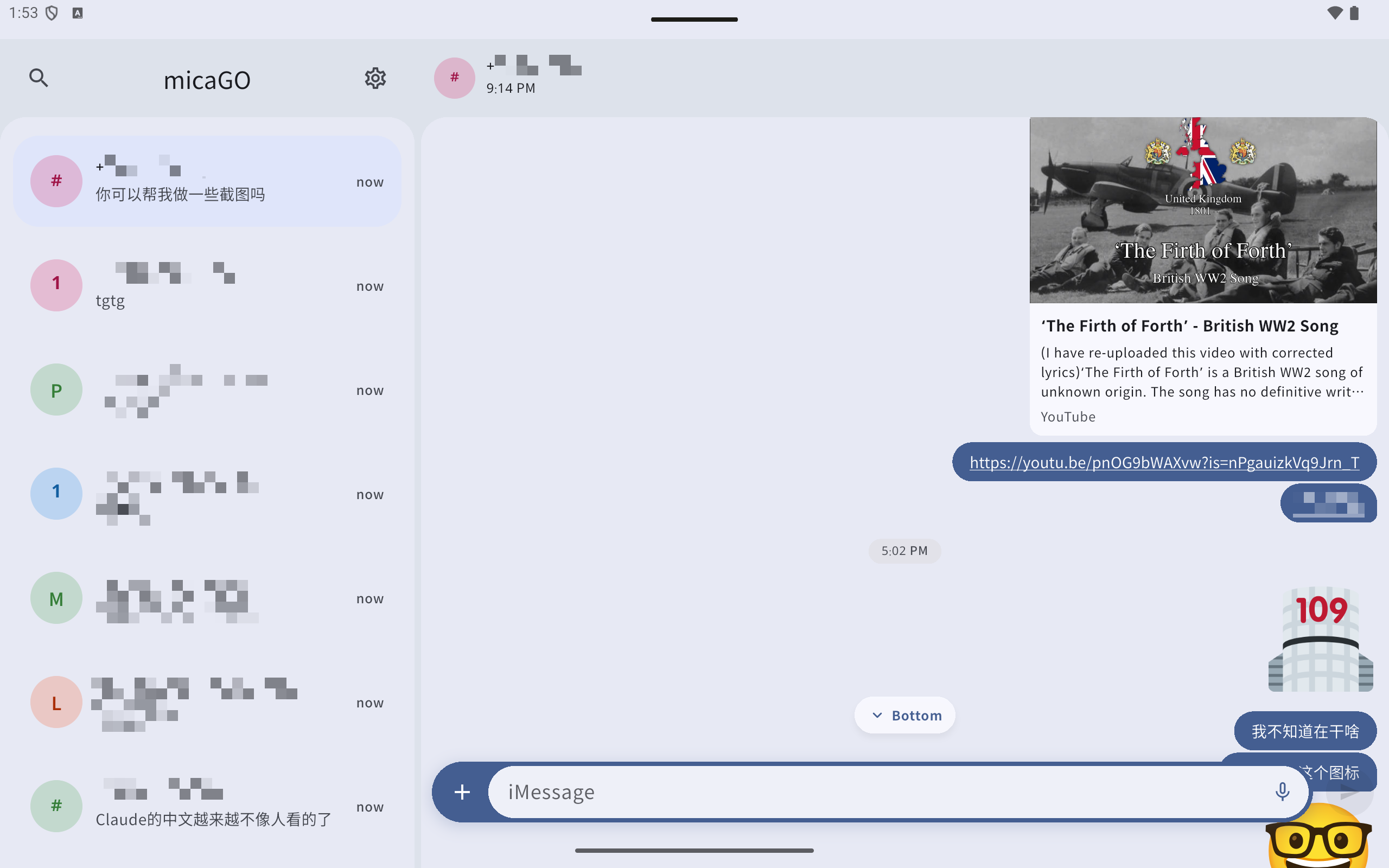
Task: Tap the link preview title 'The Firth of Forth' - British WW2 Song
Action: coord(1189,326)
